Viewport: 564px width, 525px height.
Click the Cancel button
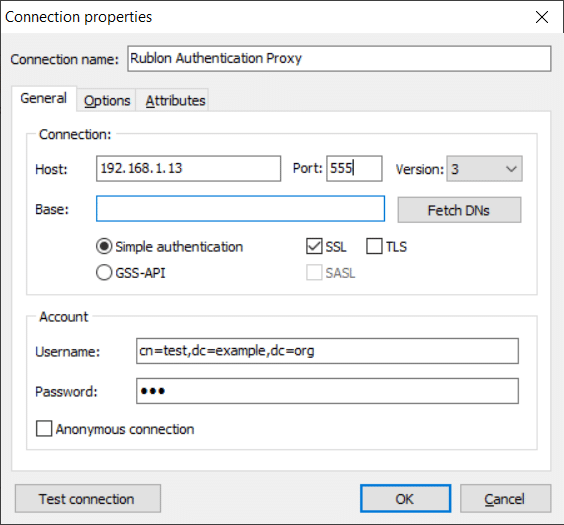pos(505,498)
